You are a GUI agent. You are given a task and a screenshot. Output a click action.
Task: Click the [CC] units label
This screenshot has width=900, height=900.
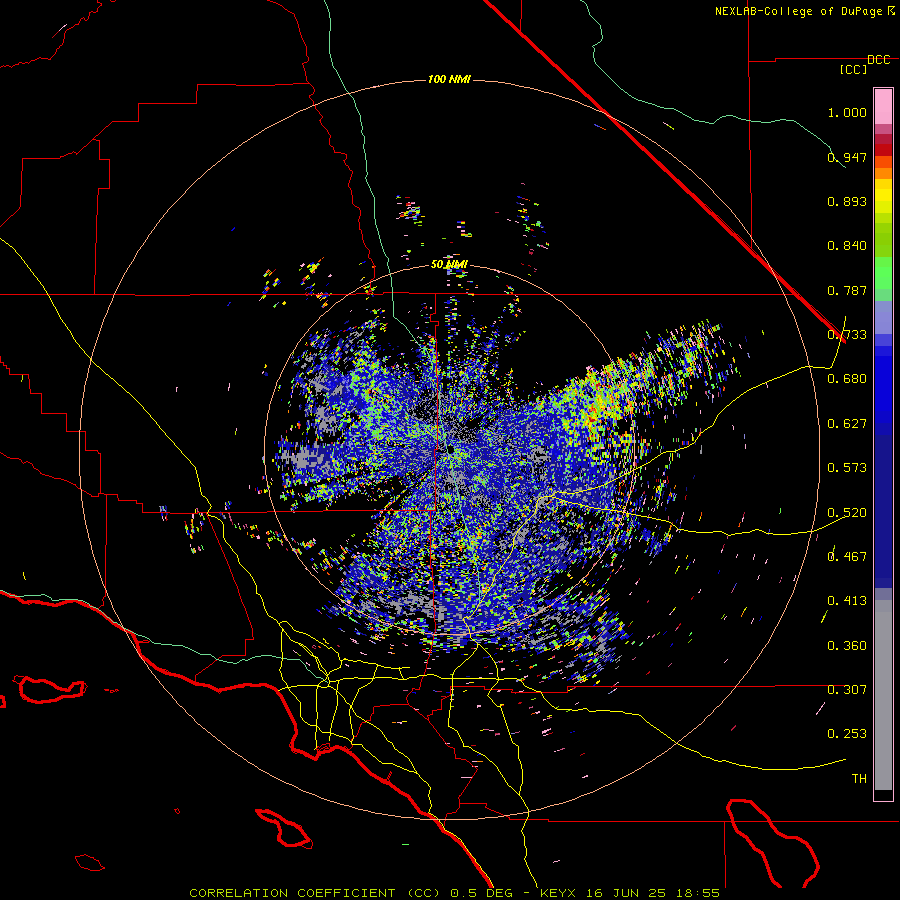(x=853, y=69)
